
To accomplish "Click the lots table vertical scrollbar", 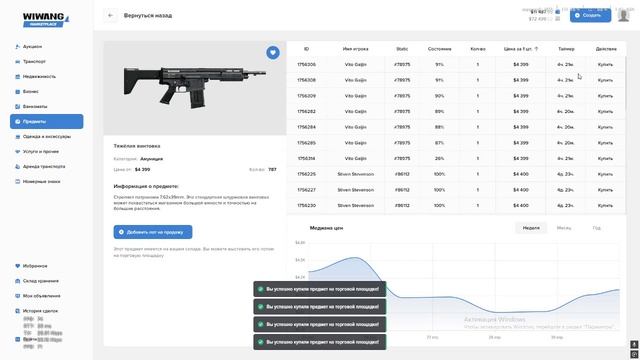I will tap(625, 84).
